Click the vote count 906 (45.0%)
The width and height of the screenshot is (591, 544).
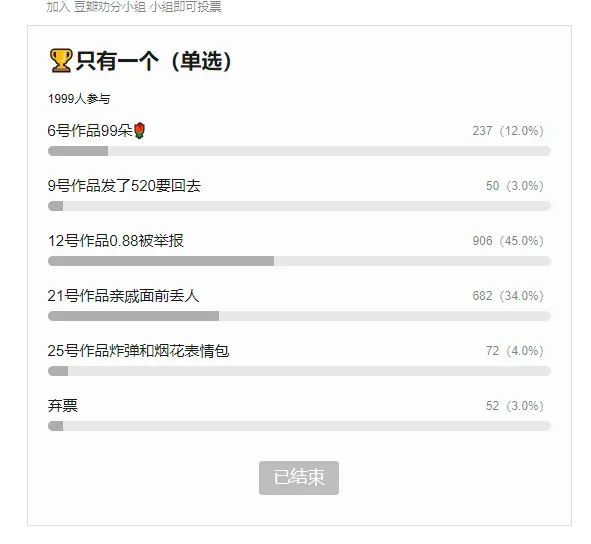[x=508, y=241]
